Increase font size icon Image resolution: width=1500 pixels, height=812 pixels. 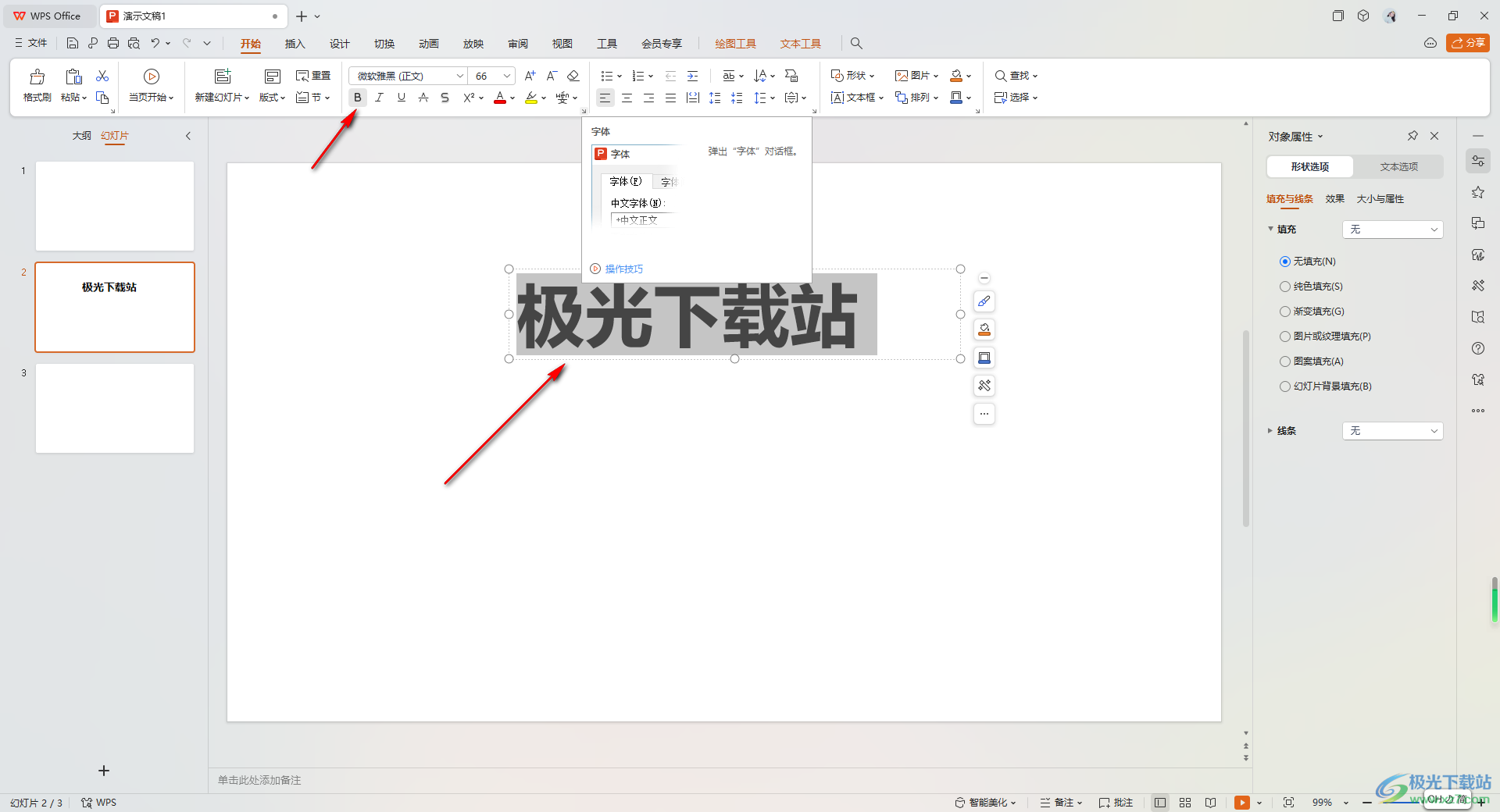[x=530, y=76]
